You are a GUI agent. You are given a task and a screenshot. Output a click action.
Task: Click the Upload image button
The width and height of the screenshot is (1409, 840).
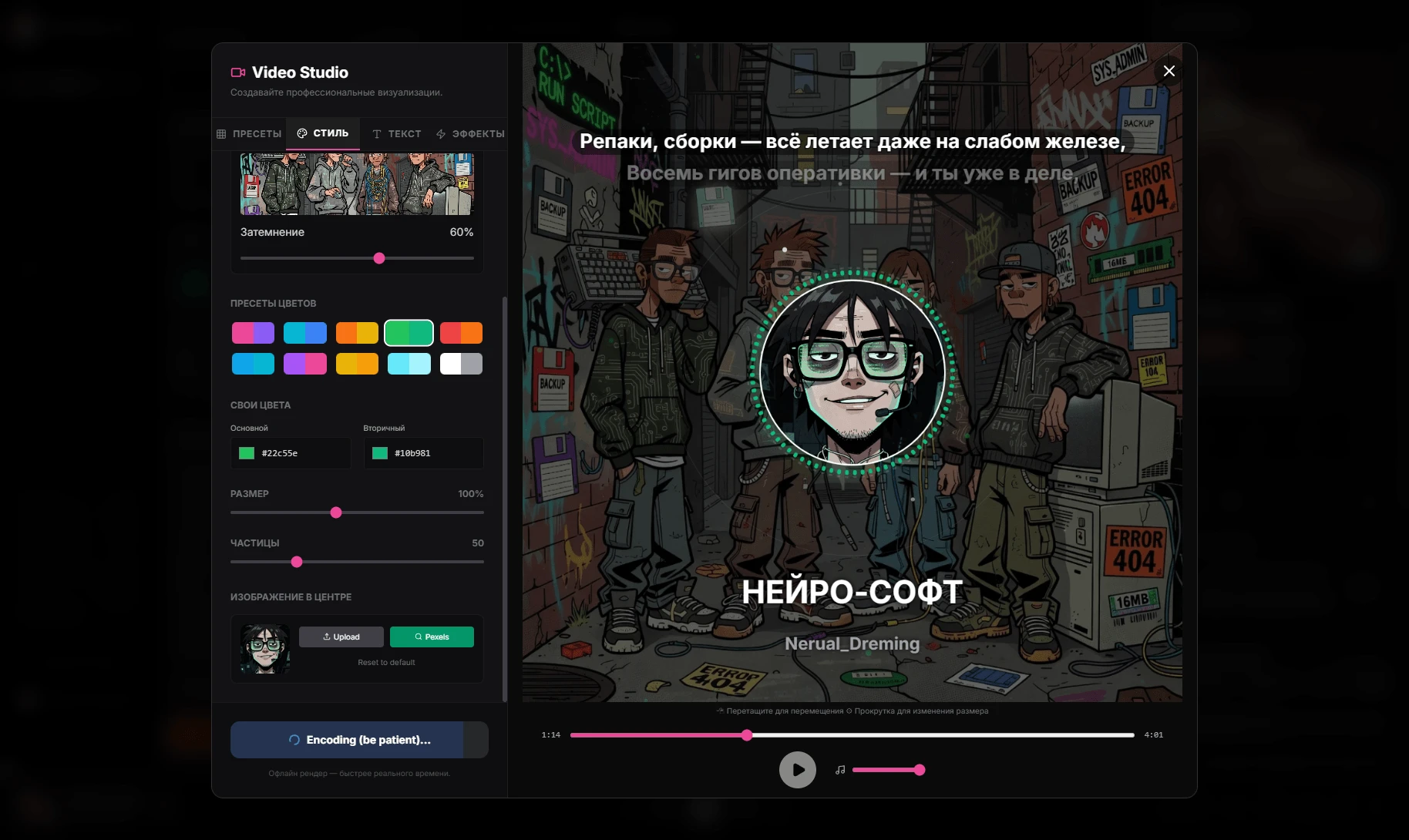(x=341, y=637)
